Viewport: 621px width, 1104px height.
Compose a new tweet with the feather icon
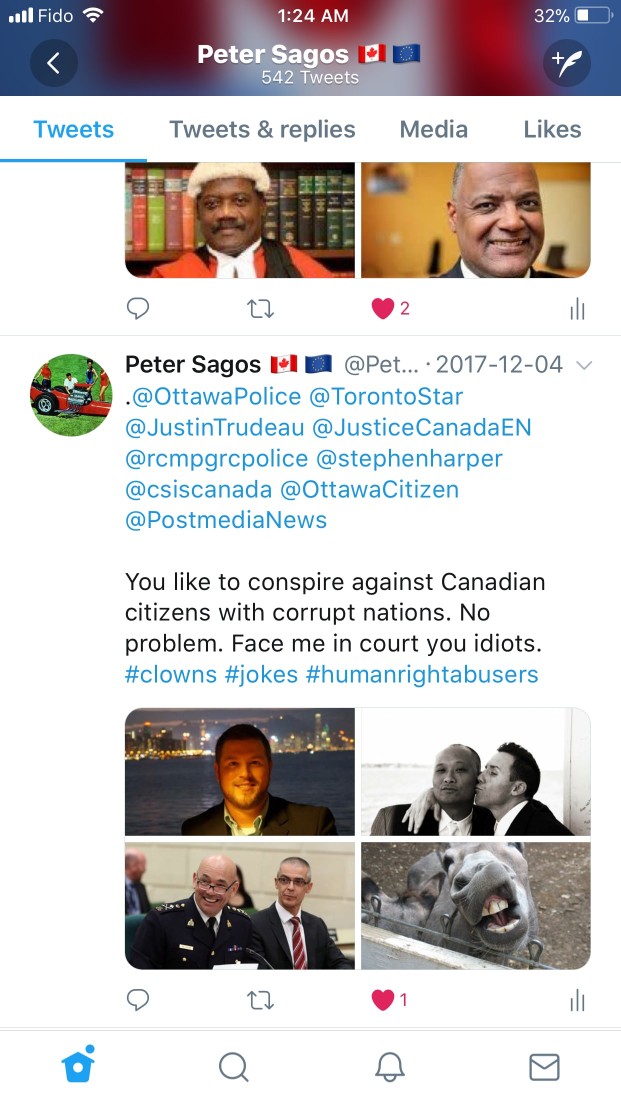567,63
